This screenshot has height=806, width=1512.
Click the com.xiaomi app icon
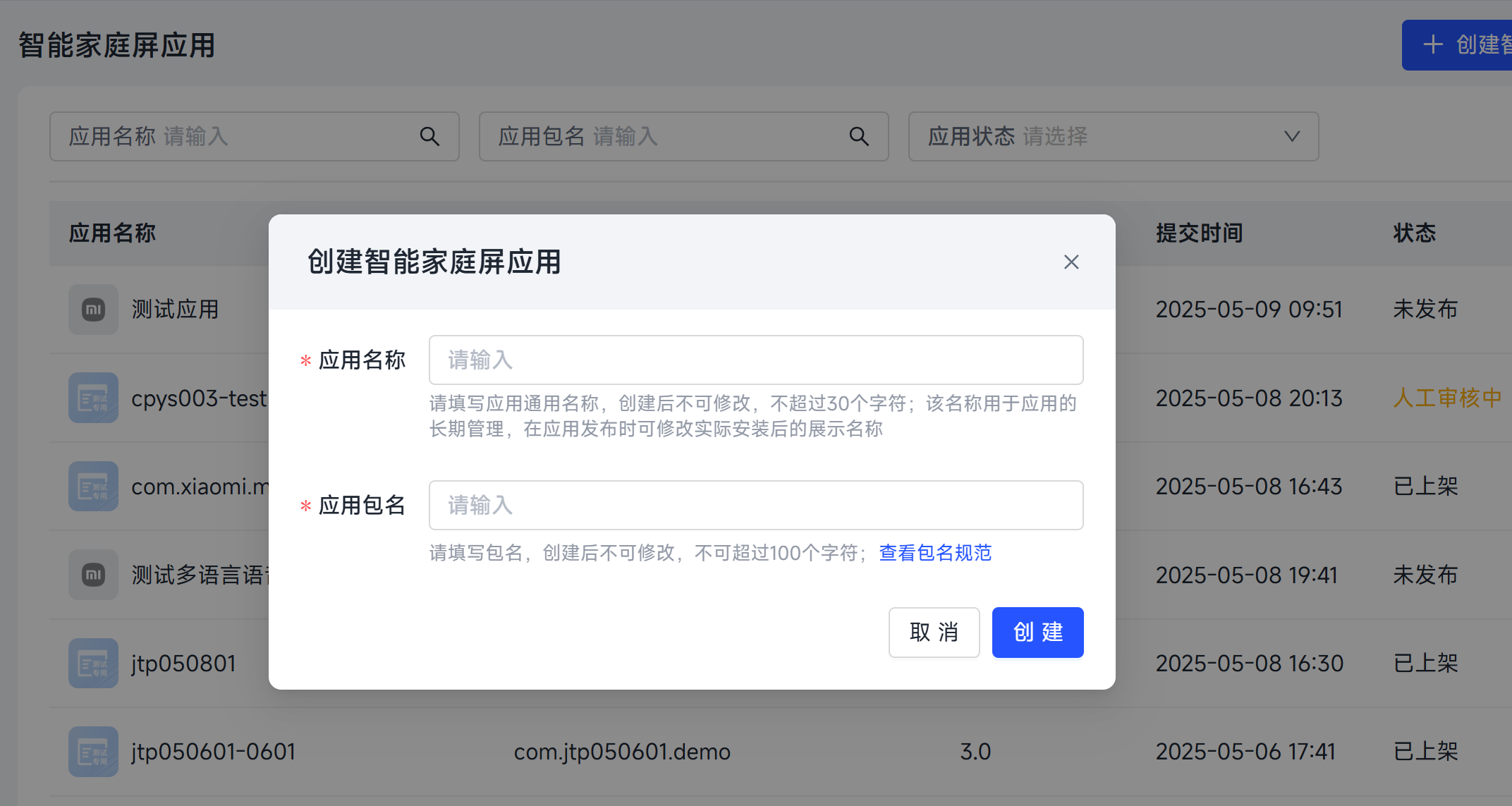coord(93,487)
